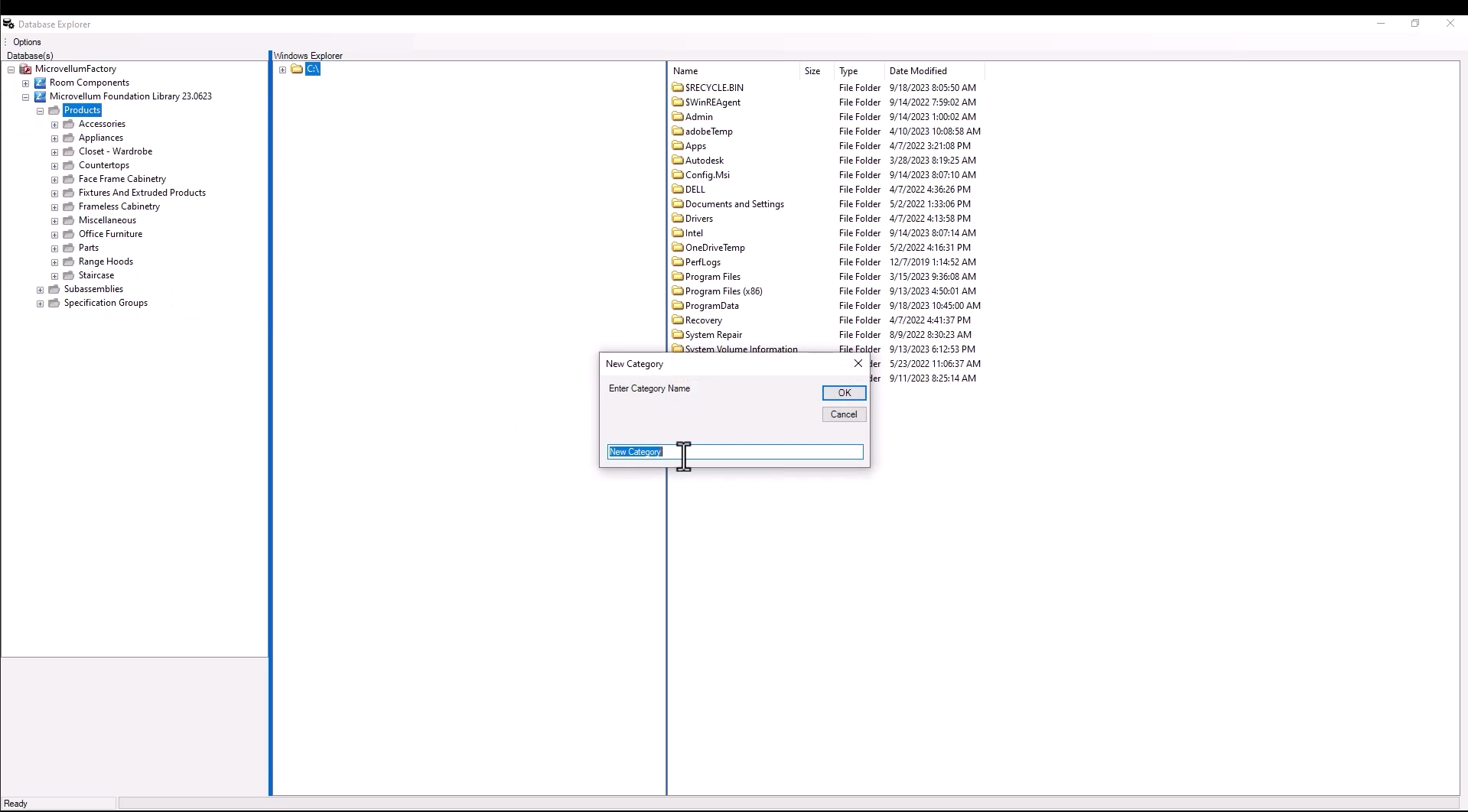
Task: Click inside the category name input field
Action: coord(734,452)
